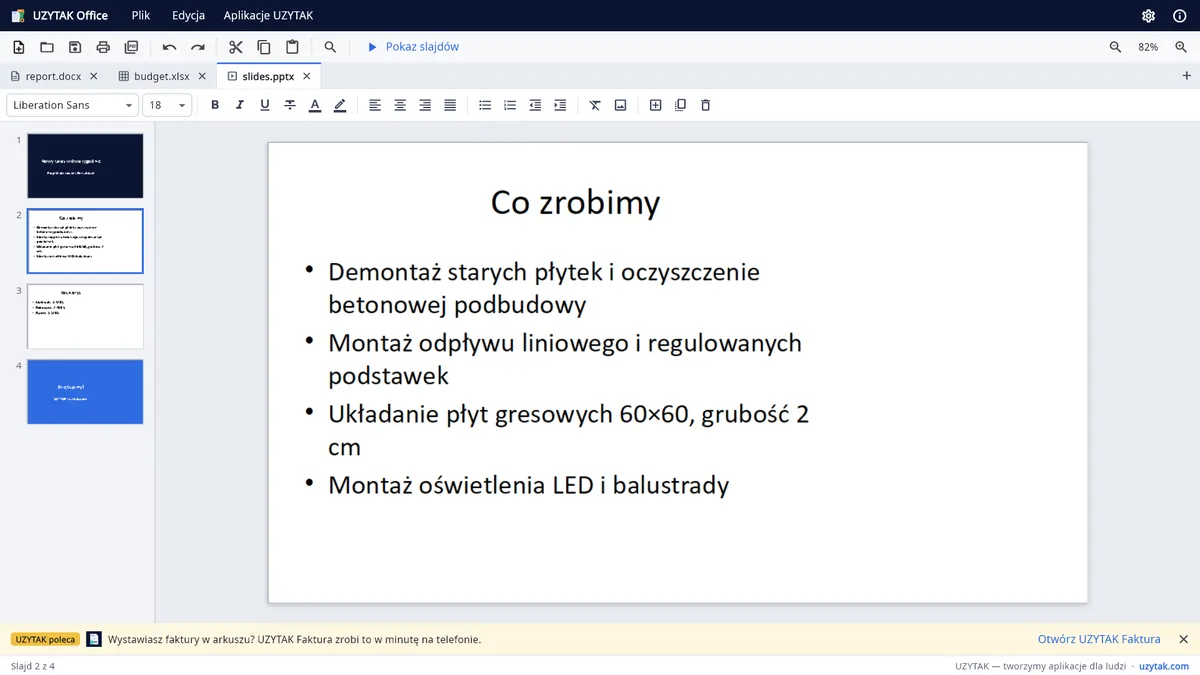This screenshot has width=1200, height=675.
Task: Toggle bold formatting
Action: pos(215,105)
